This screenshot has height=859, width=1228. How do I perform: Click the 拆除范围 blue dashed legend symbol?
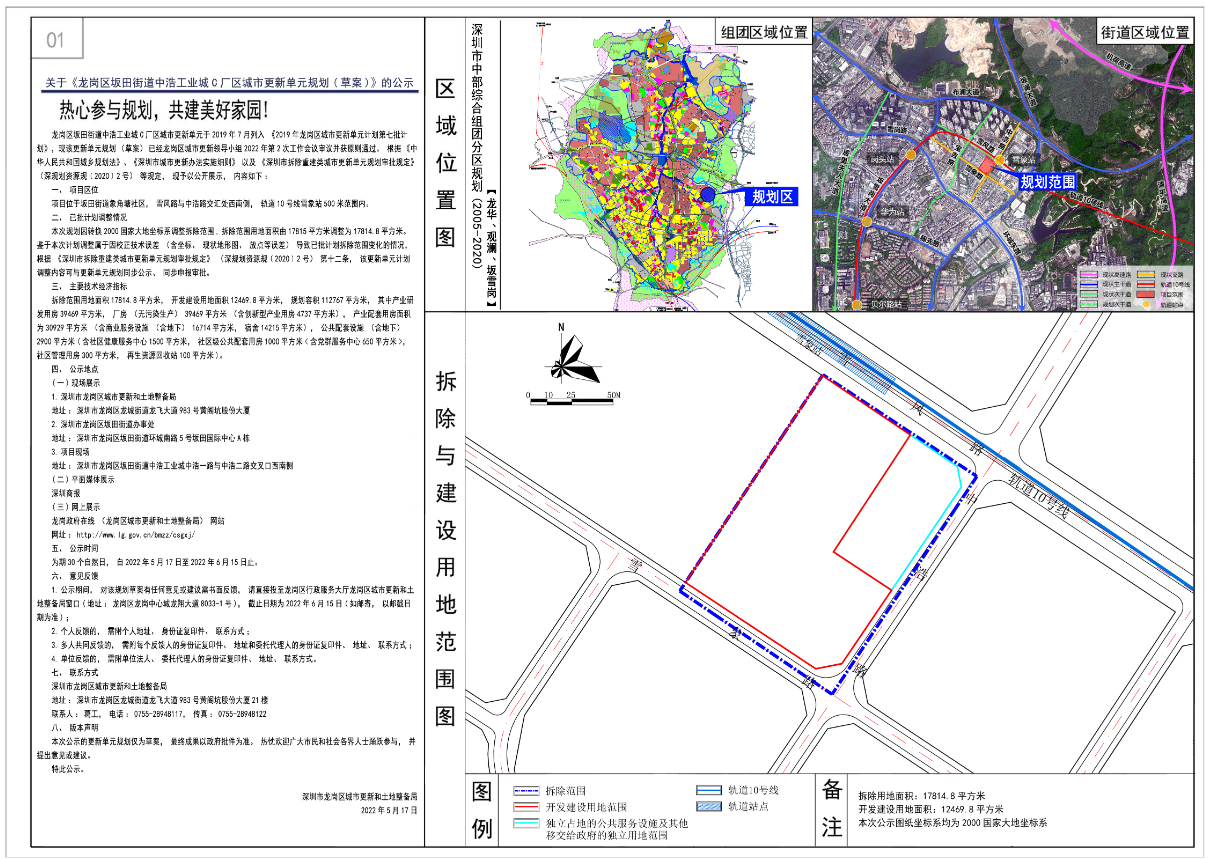[x=526, y=790]
